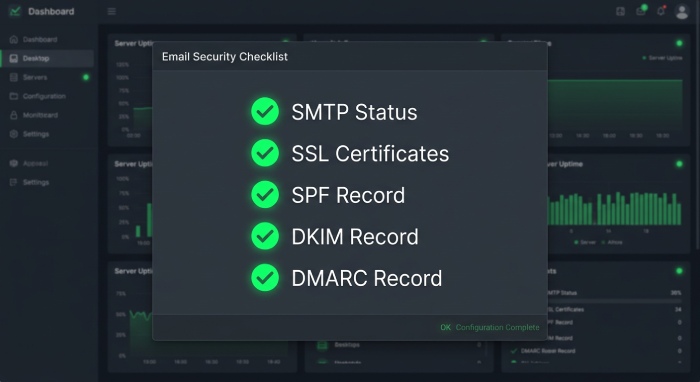700x382 pixels.
Task: Click the SPF Record label
Action: [348, 195]
